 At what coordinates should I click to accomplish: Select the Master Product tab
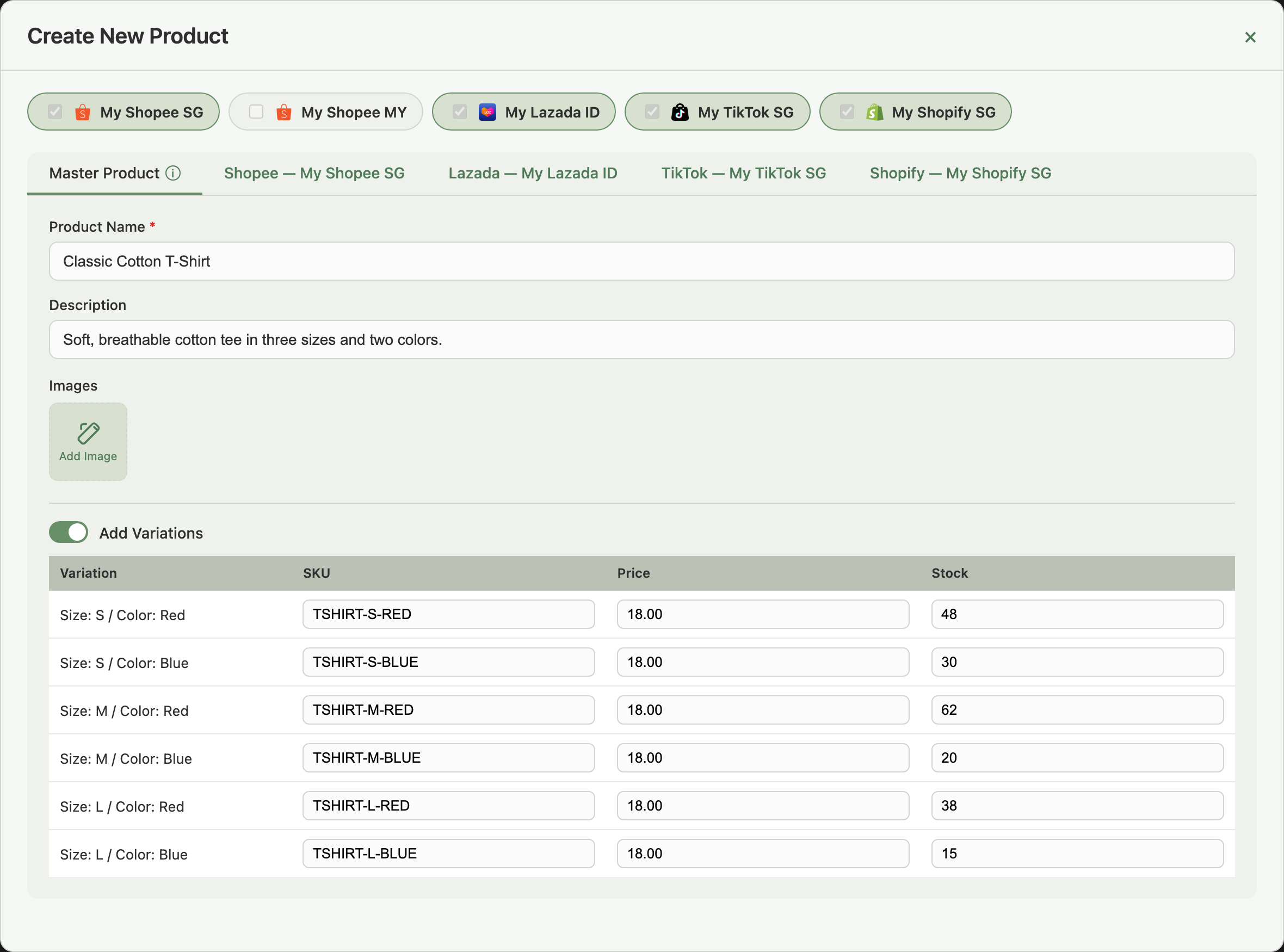115,174
